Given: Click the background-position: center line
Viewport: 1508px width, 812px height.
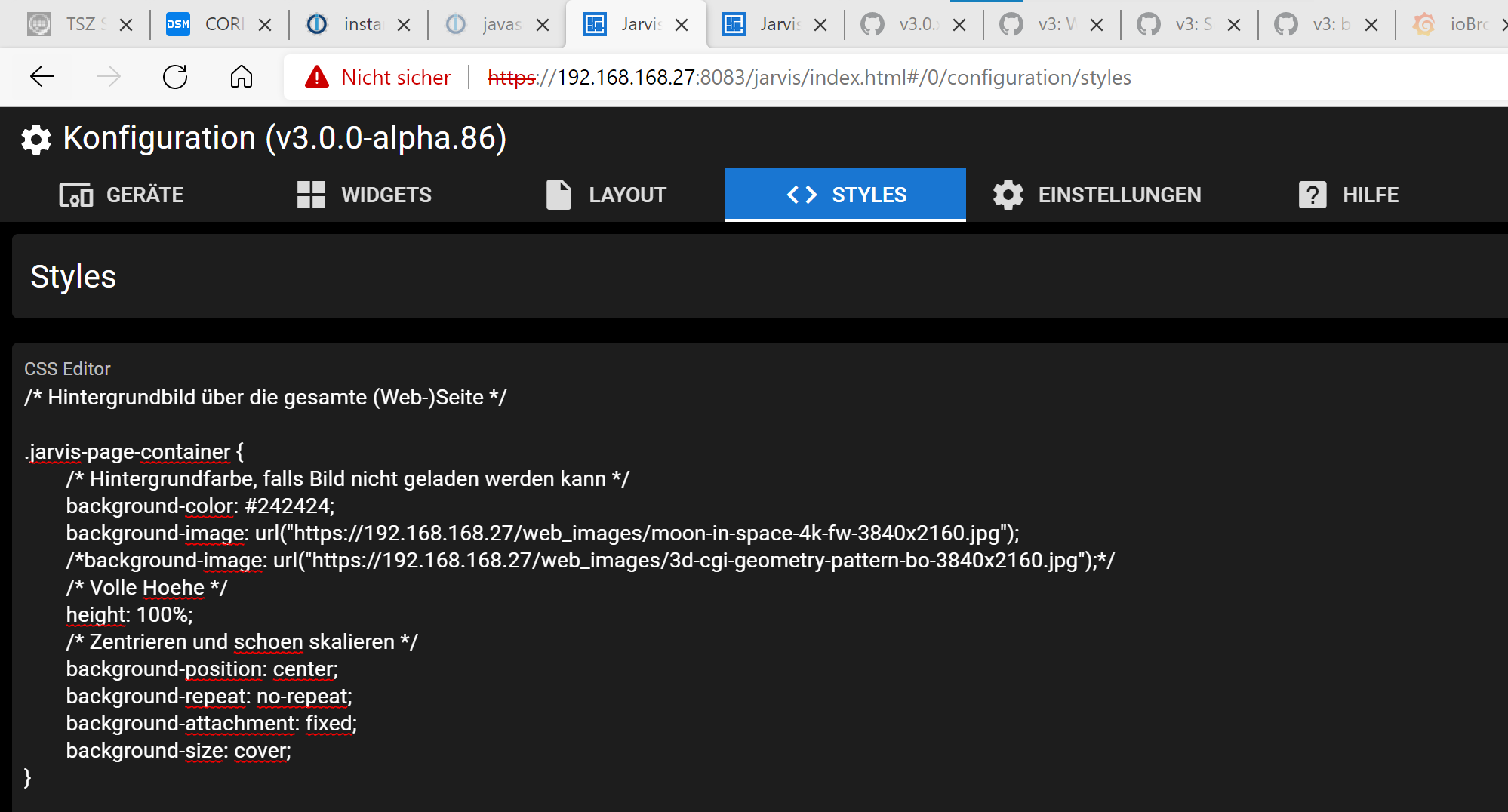Looking at the screenshot, I should 202,669.
